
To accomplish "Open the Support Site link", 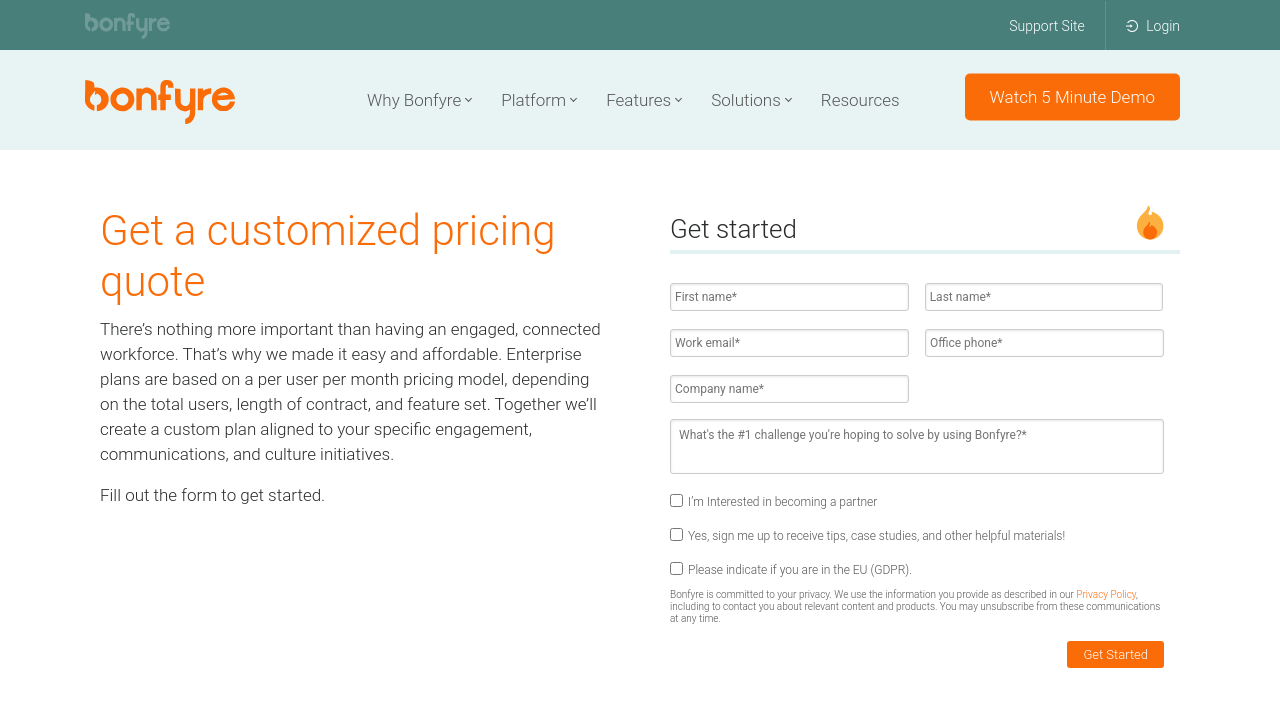I will pos(1046,26).
